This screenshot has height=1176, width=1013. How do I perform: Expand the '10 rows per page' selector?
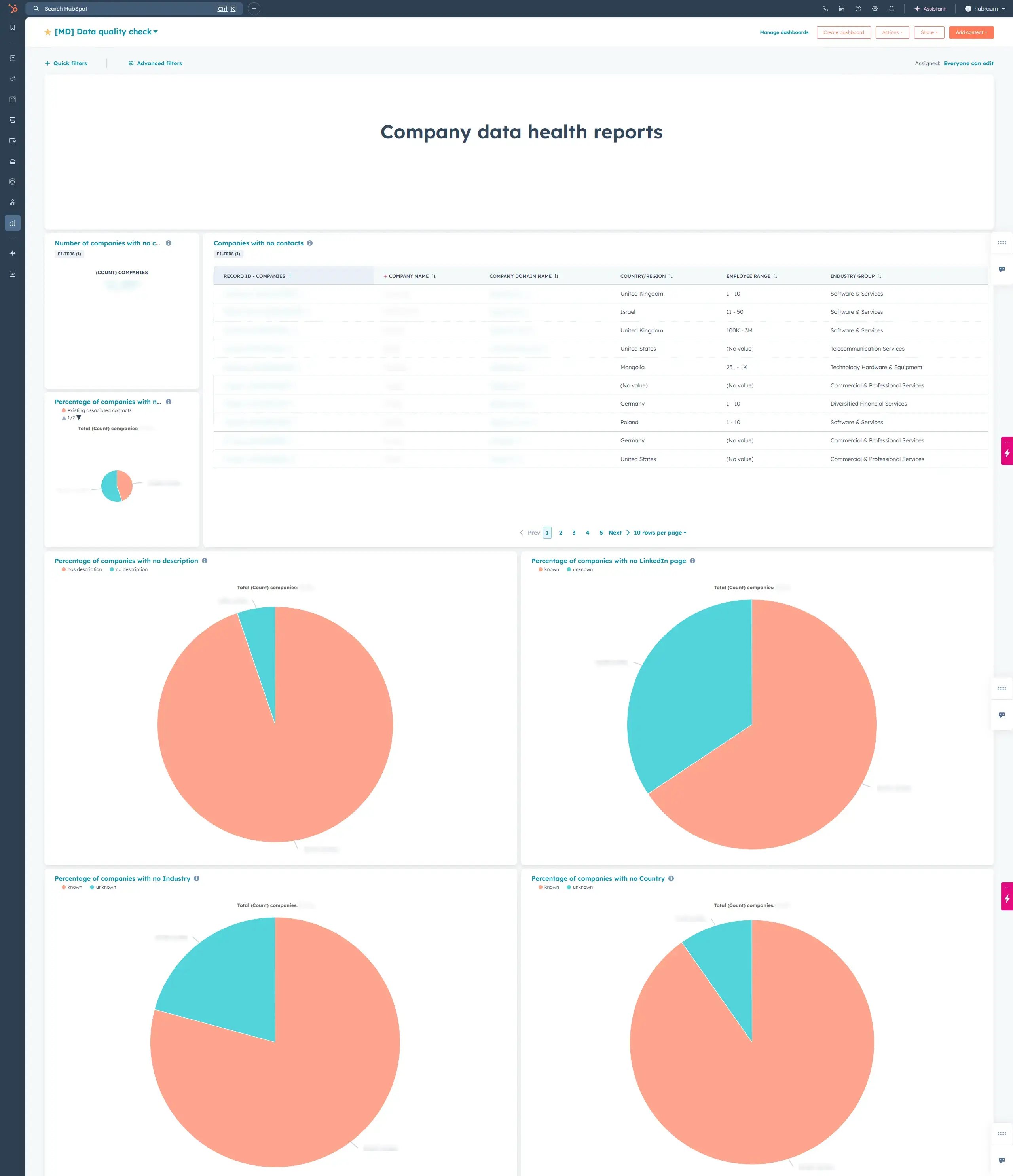660,532
